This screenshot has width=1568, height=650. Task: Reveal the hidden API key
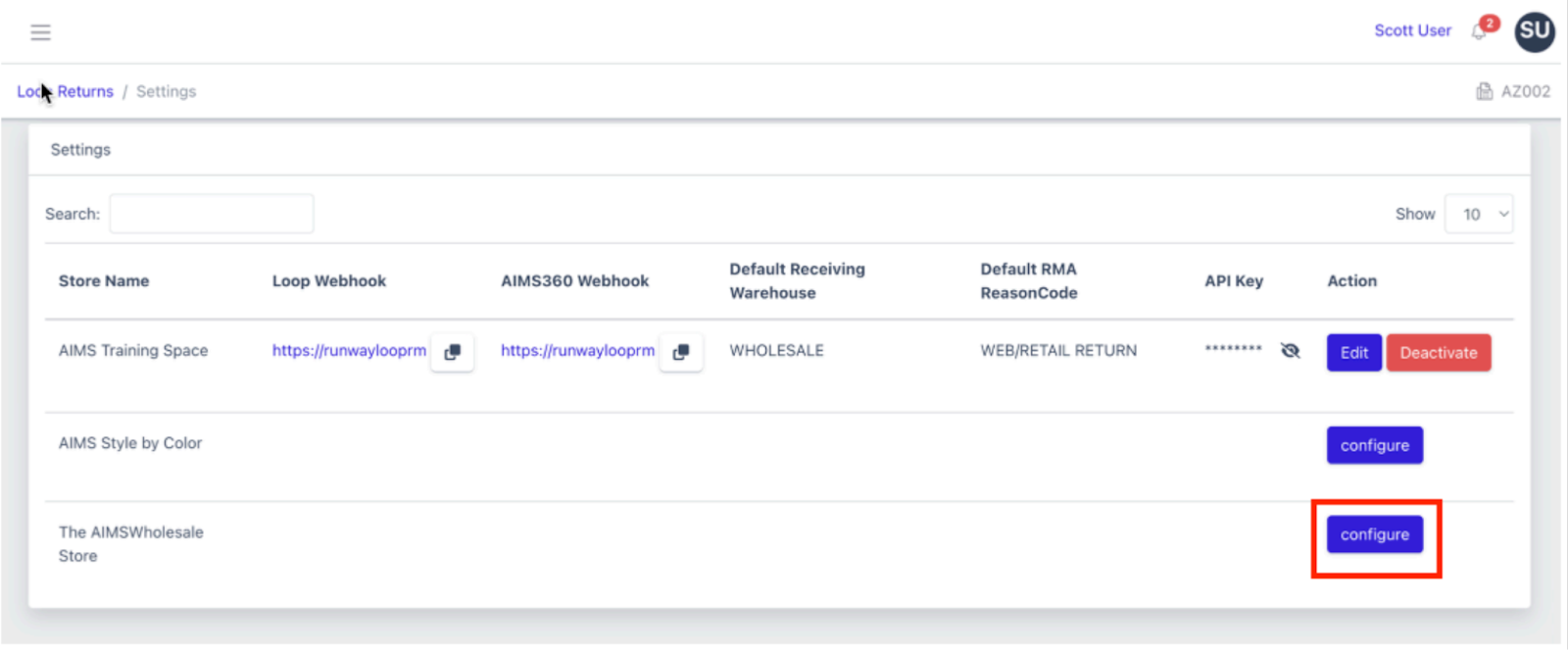1290,351
